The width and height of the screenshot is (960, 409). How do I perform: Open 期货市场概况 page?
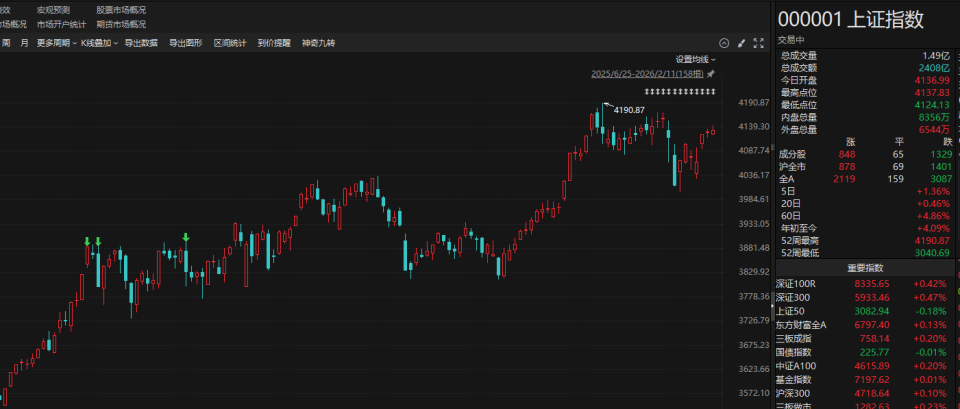(121, 24)
